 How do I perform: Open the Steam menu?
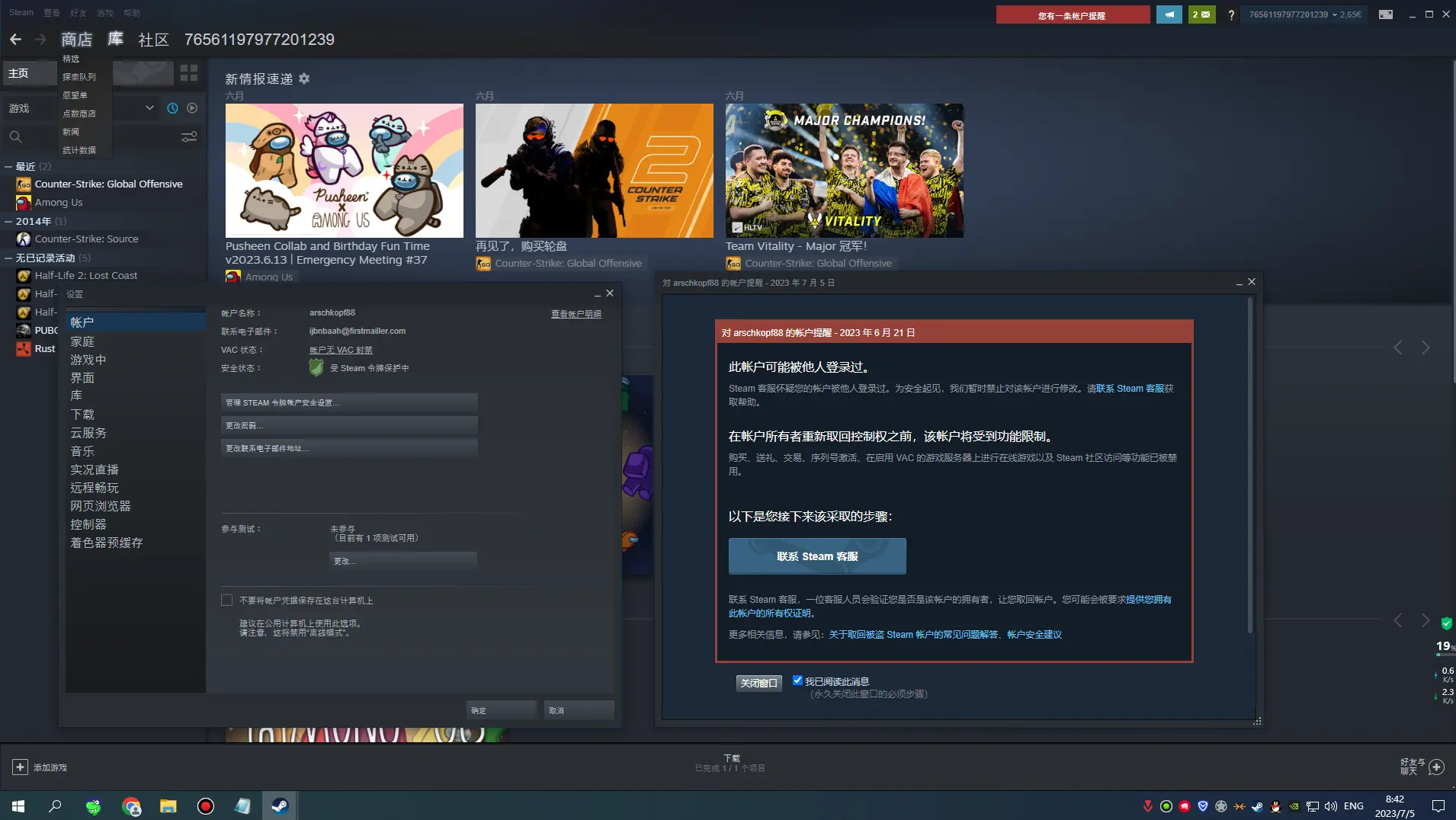pos(21,12)
